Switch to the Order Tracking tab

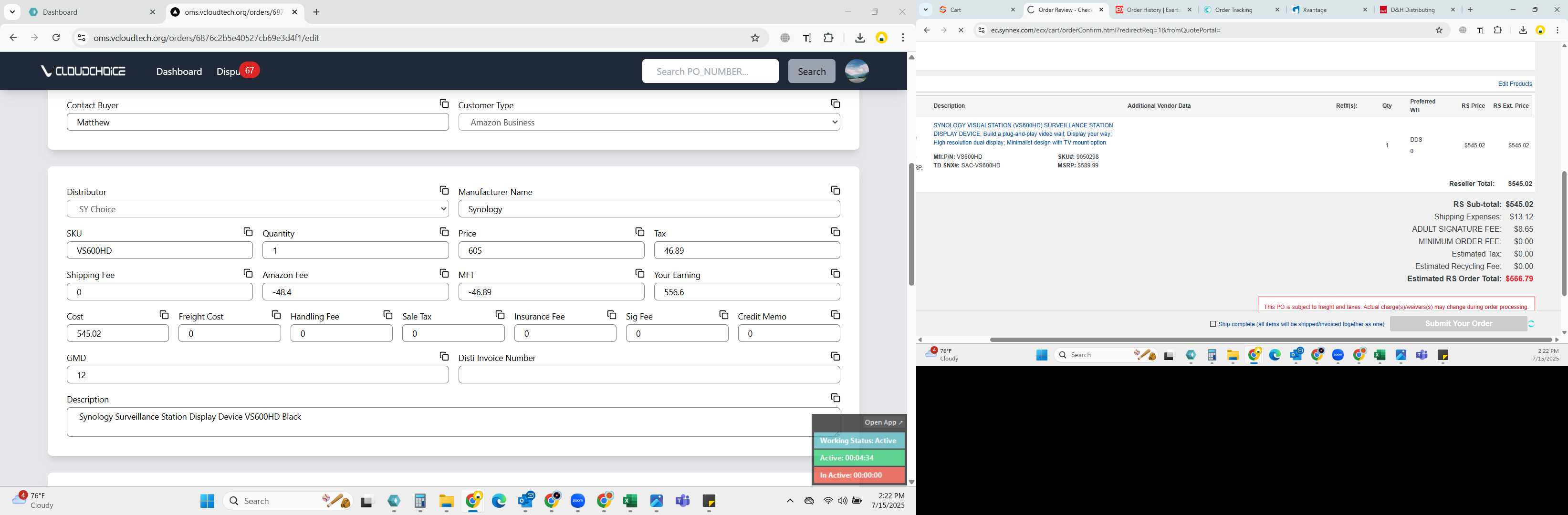point(1241,10)
